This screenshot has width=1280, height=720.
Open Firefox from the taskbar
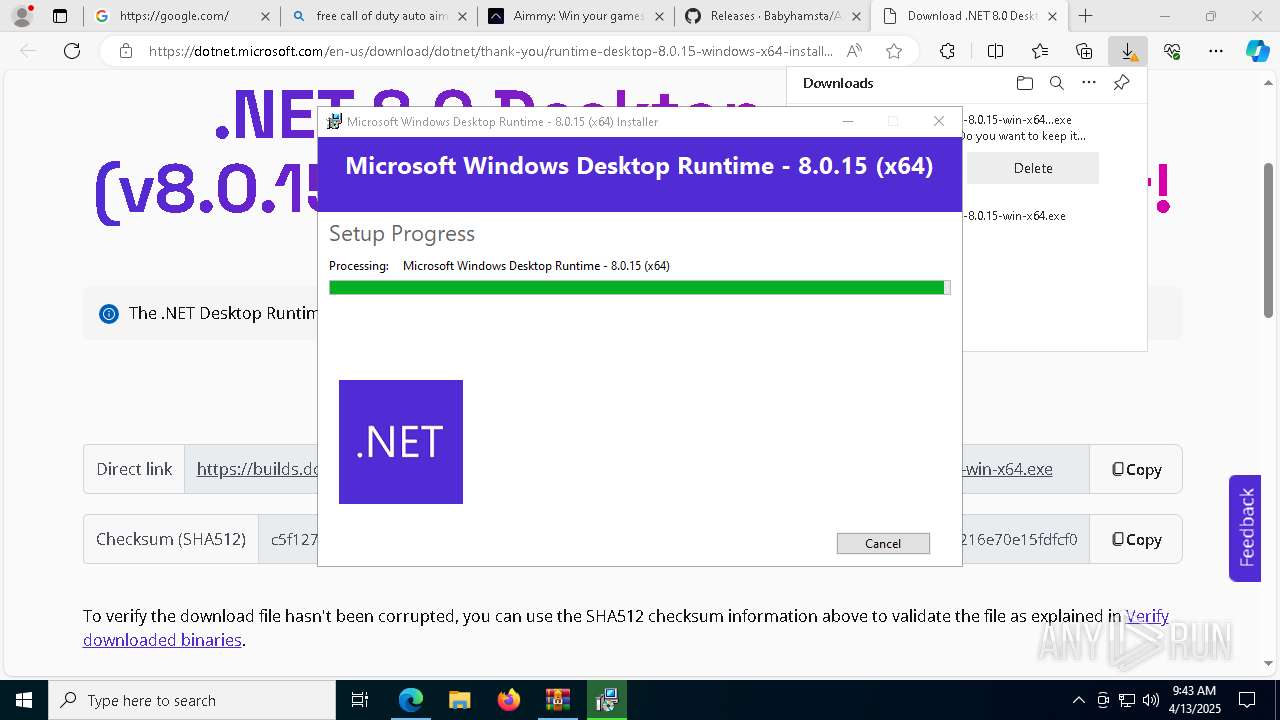(508, 700)
